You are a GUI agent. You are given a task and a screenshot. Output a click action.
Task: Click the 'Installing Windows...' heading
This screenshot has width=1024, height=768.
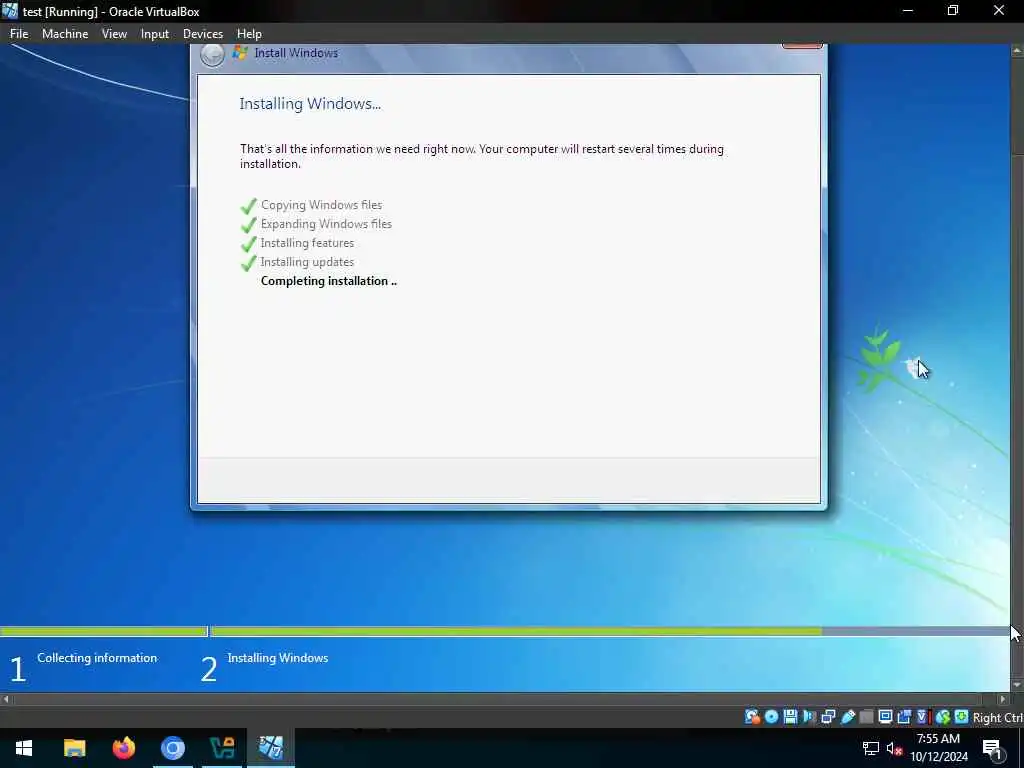[310, 104]
